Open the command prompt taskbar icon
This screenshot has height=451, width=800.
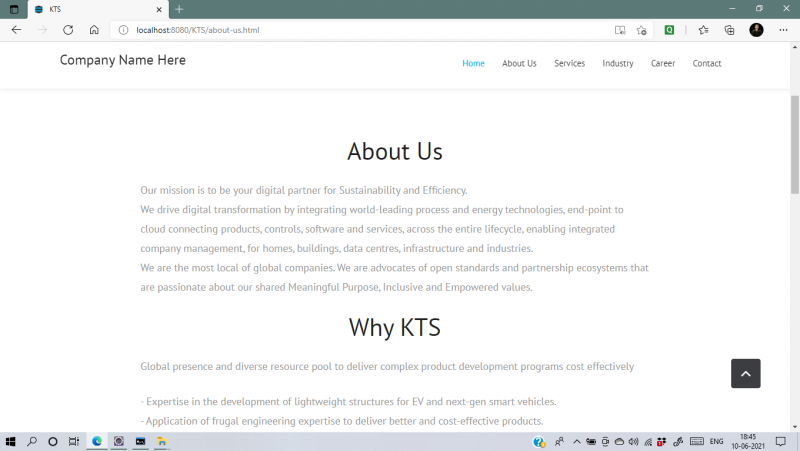[x=140, y=441]
